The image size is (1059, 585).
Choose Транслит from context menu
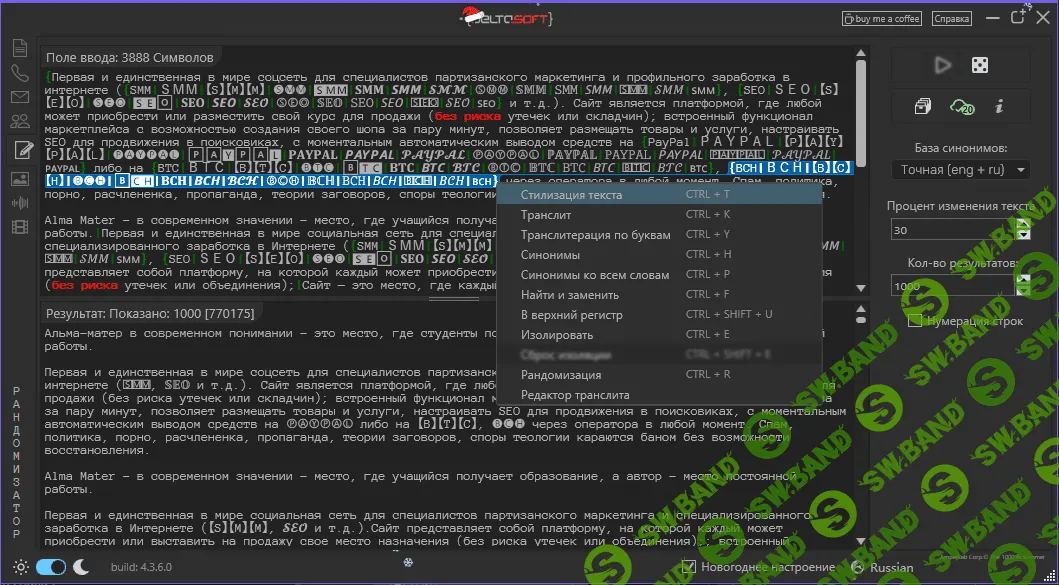(659, 215)
